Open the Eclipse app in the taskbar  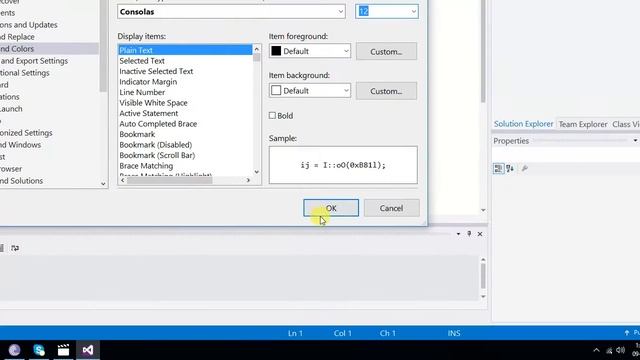pos(14,350)
